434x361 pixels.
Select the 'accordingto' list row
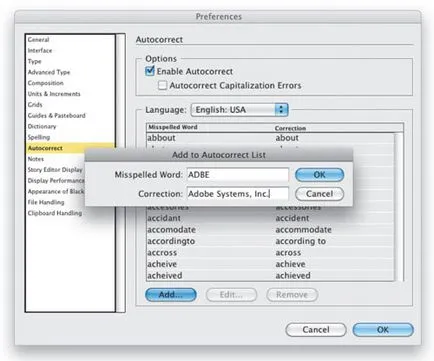pyautogui.click(x=270, y=241)
